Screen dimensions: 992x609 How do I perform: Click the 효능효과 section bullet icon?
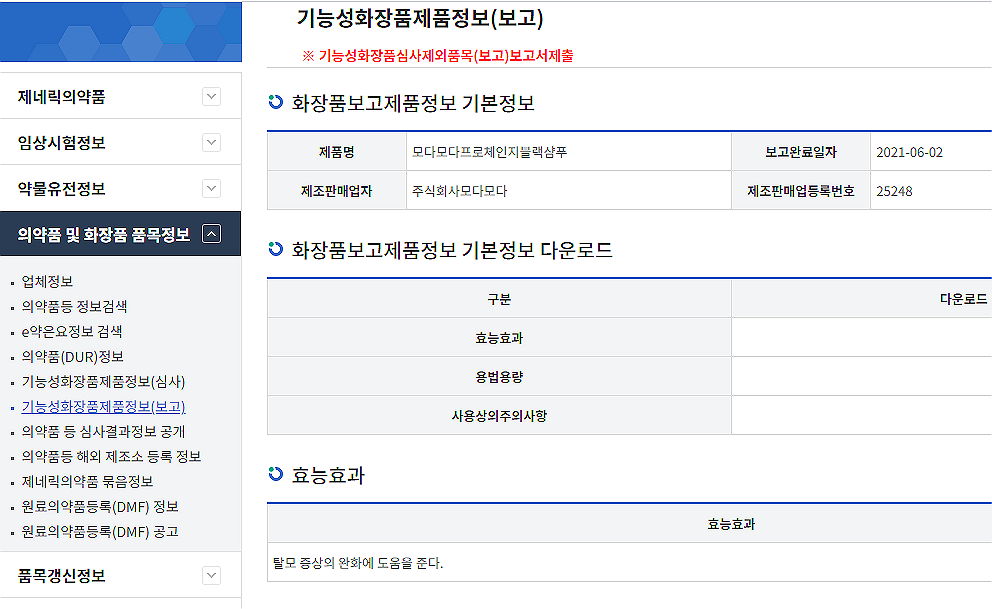tap(276, 474)
